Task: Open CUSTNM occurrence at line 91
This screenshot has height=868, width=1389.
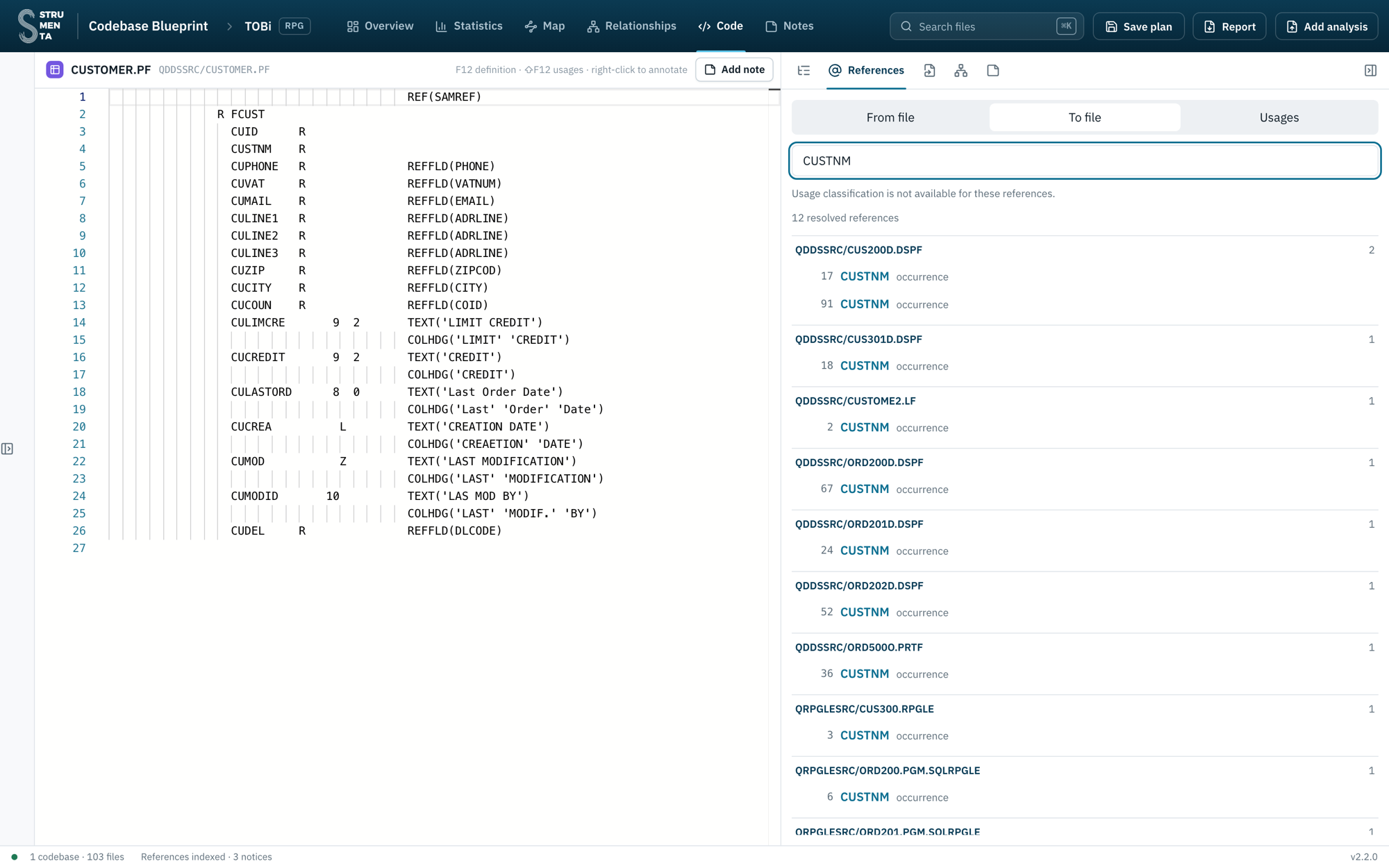Action: coord(1085,304)
